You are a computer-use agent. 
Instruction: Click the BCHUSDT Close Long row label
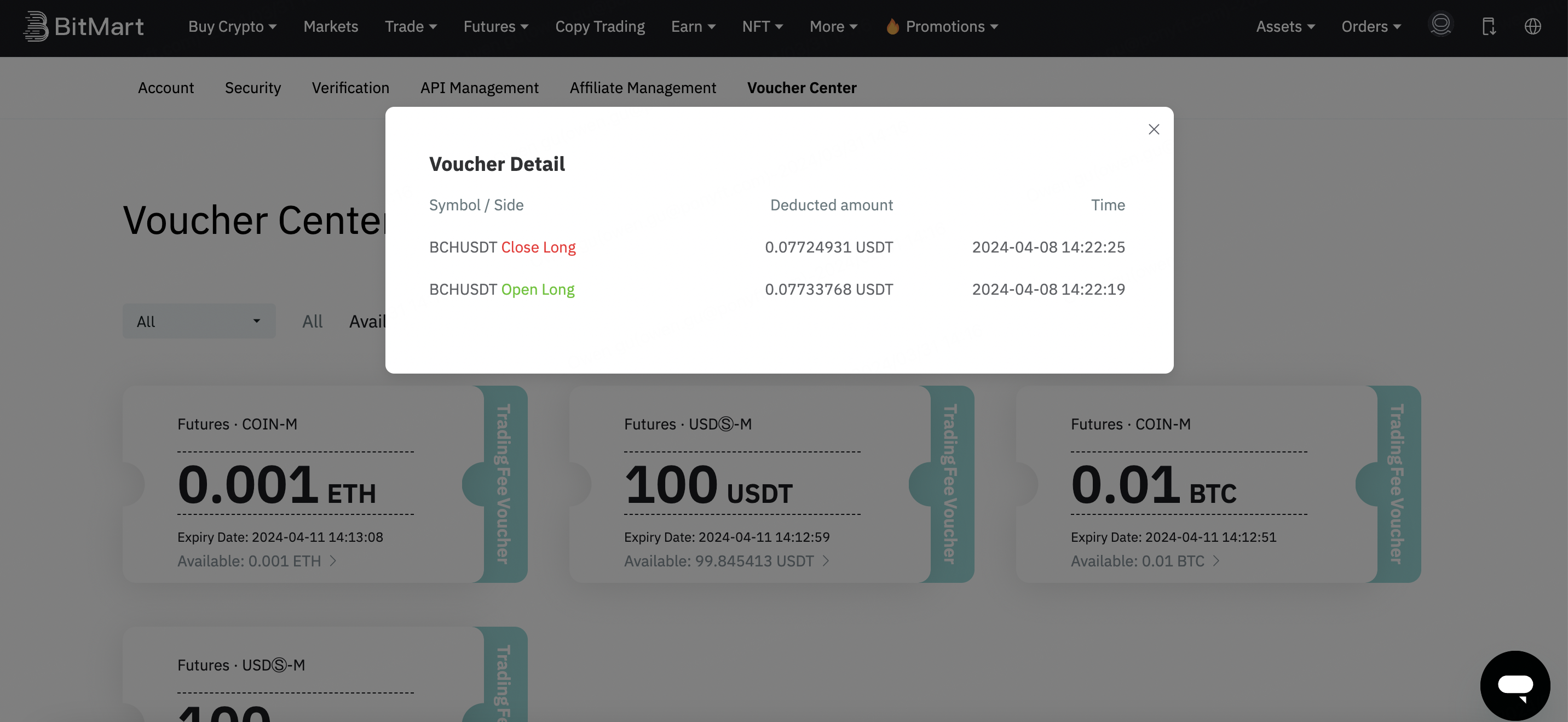(x=502, y=247)
